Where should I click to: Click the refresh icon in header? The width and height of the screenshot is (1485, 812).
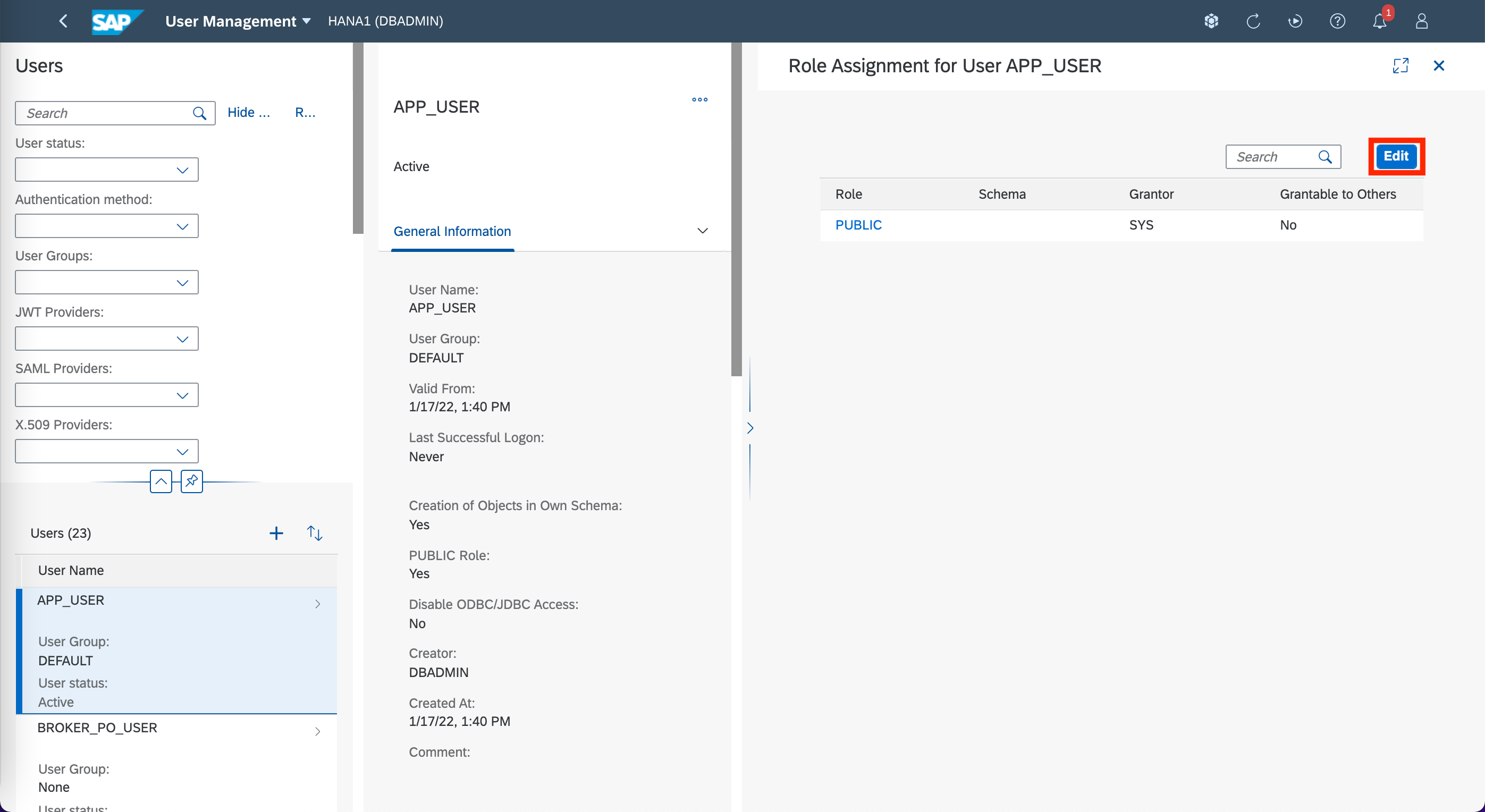1253,21
